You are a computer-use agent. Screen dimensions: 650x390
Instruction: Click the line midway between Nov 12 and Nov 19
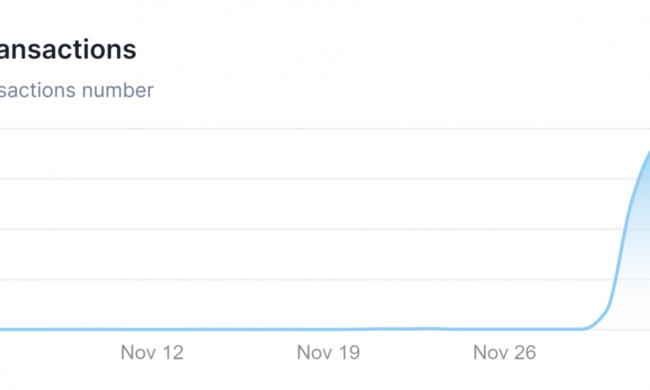(240, 329)
